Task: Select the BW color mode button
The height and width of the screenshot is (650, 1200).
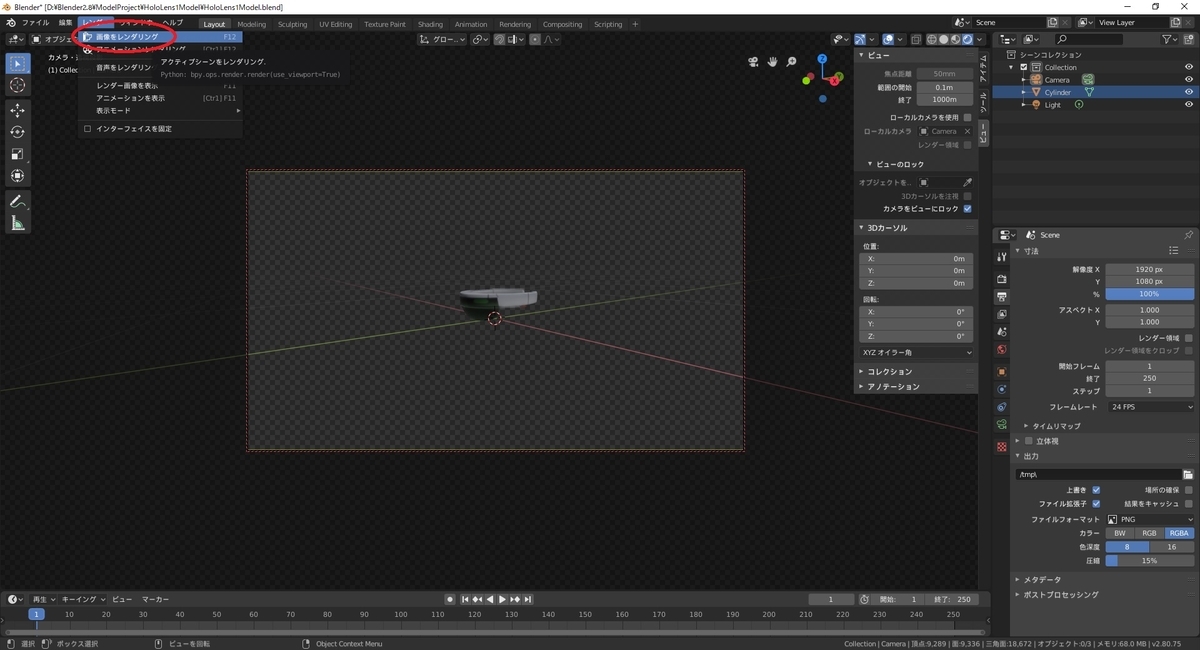Action: [x=1120, y=533]
